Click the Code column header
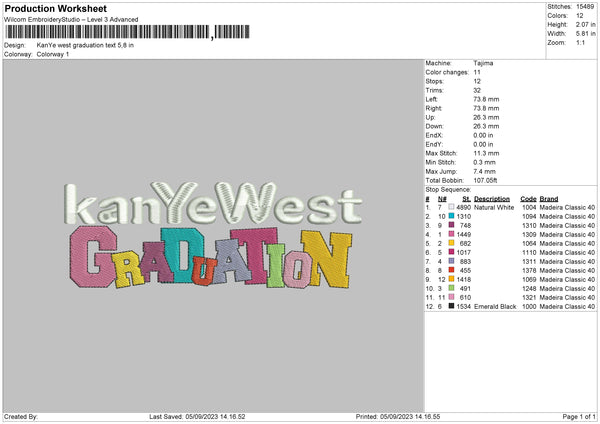The width and height of the screenshot is (600, 424). click(528, 198)
